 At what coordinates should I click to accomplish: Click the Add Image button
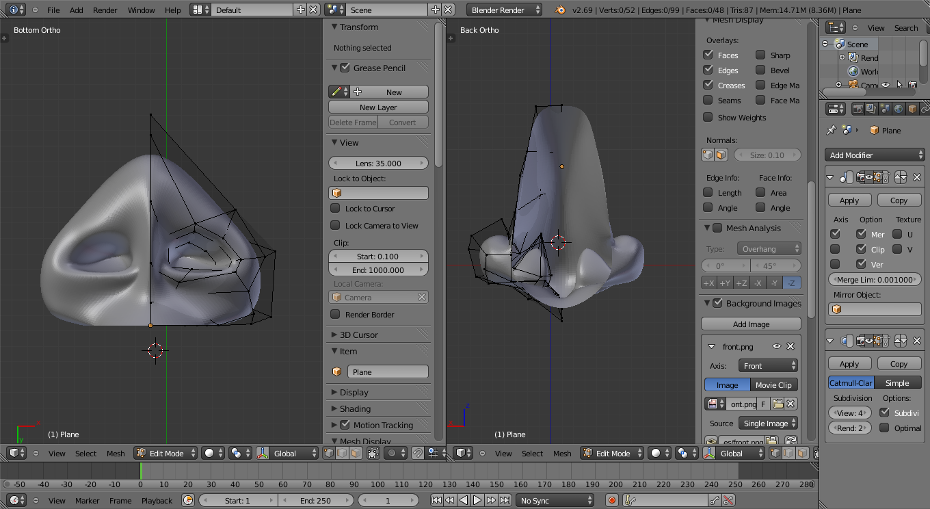point(751,324)
